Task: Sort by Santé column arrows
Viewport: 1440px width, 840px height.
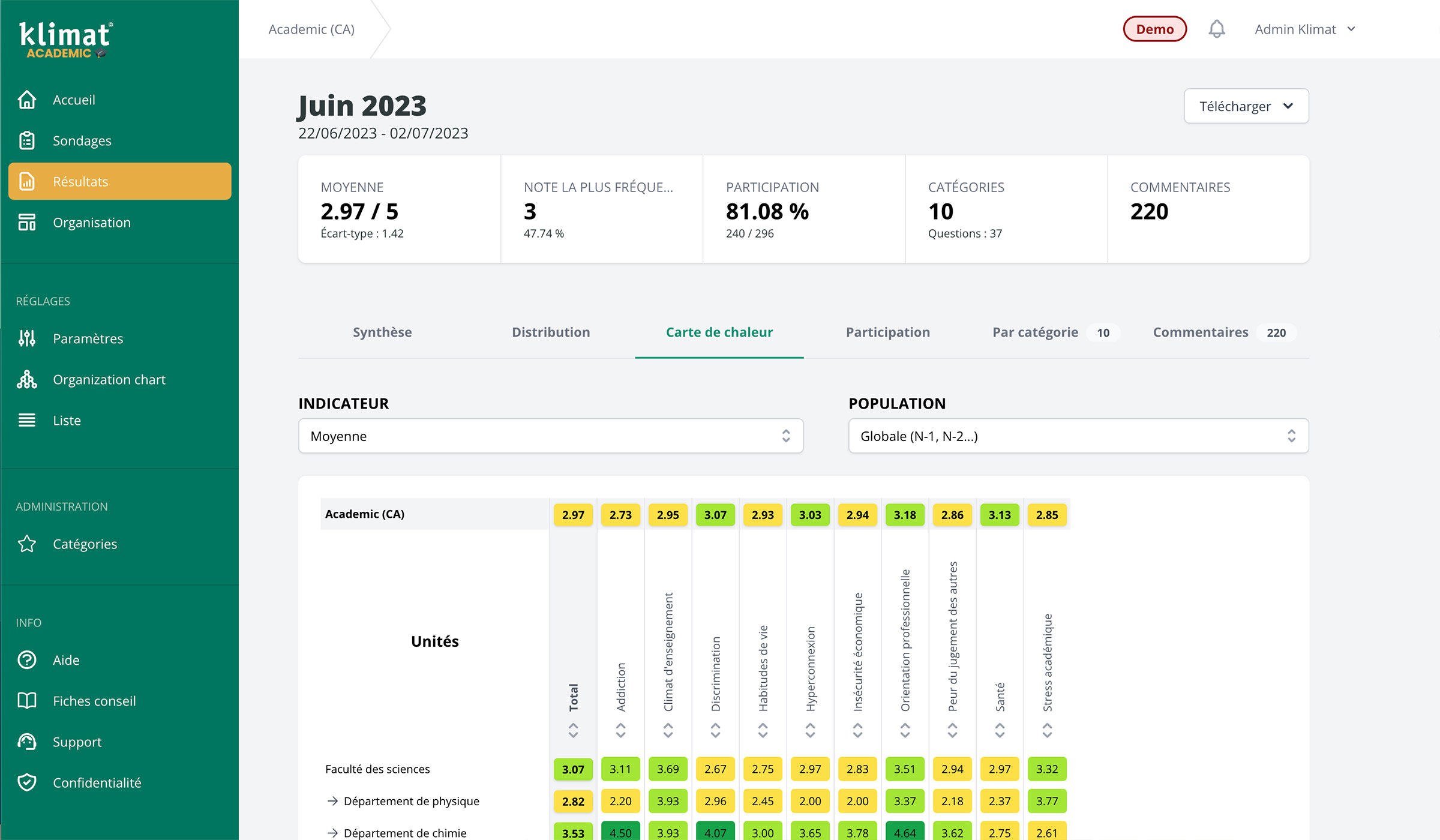Action: [x=1000, y=730]
